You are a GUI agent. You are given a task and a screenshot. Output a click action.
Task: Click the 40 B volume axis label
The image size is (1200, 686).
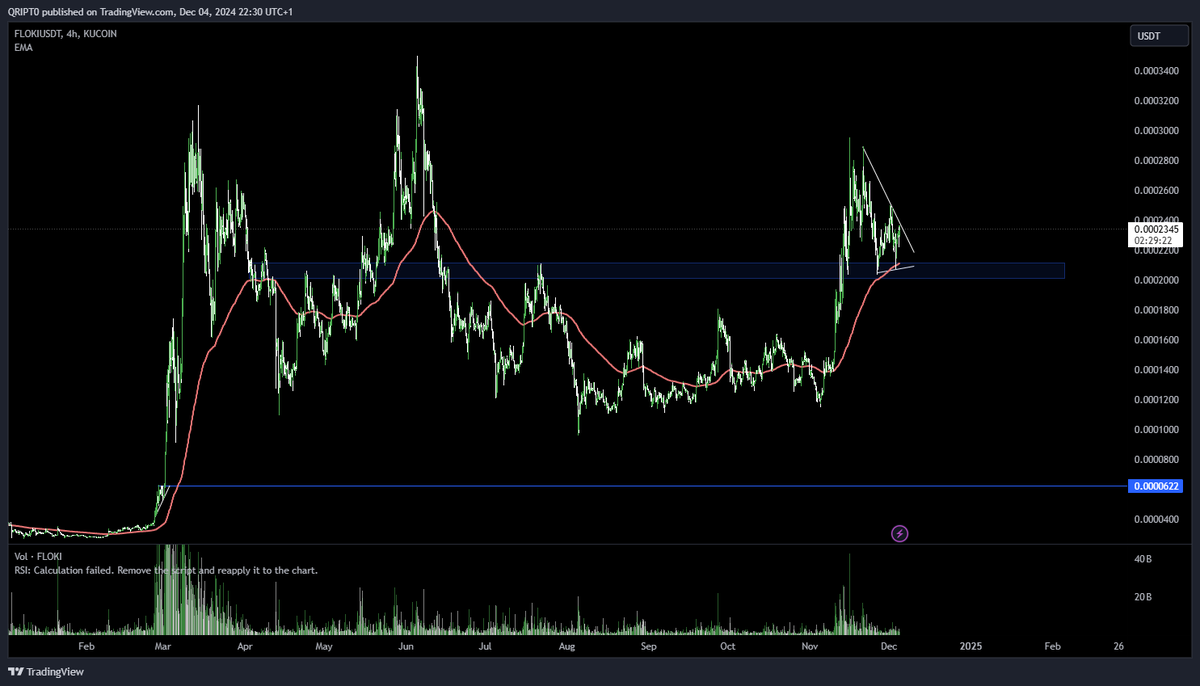(1144, 559)
